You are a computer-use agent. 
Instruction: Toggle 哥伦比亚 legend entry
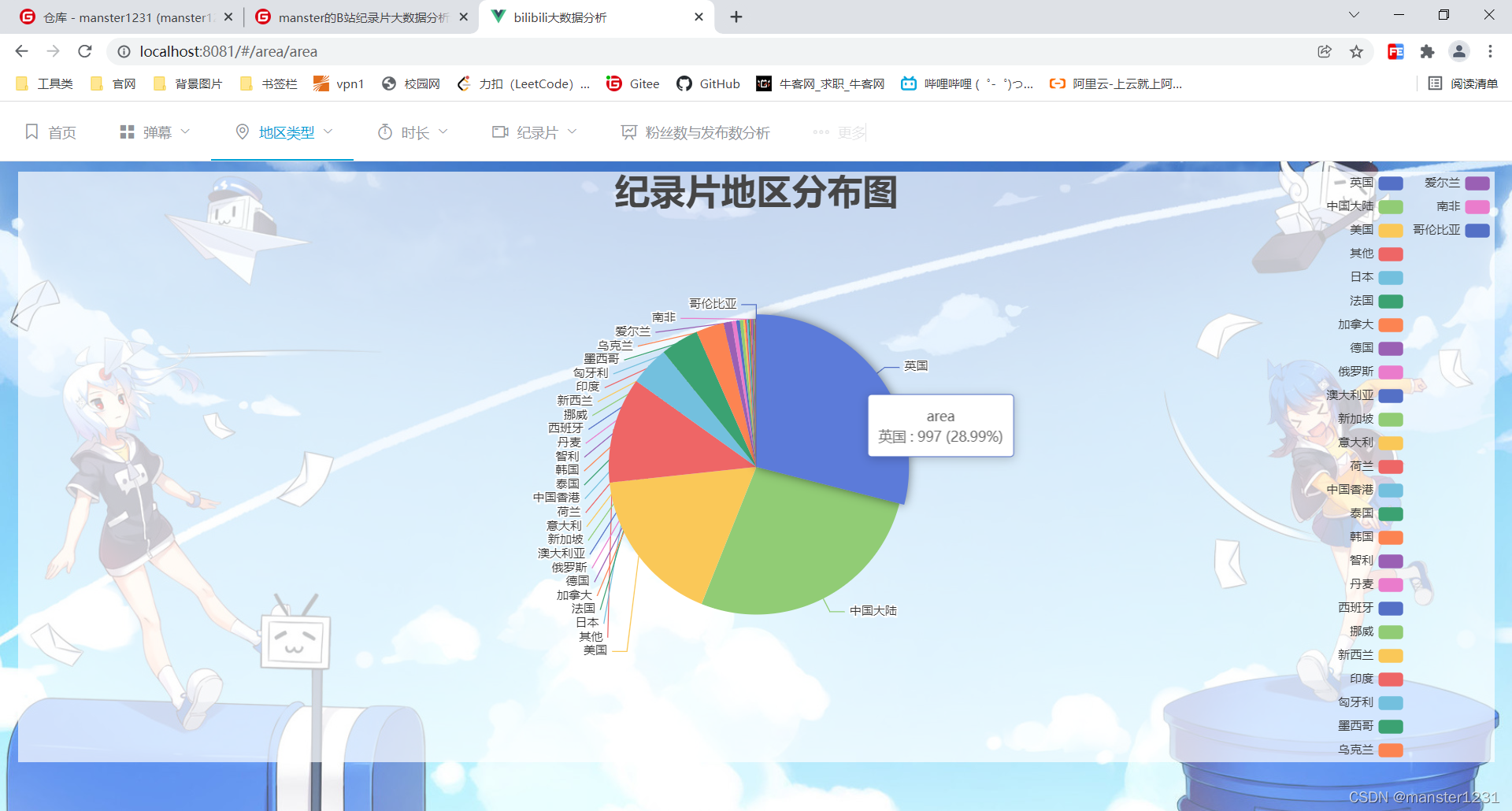(1451, 230)
